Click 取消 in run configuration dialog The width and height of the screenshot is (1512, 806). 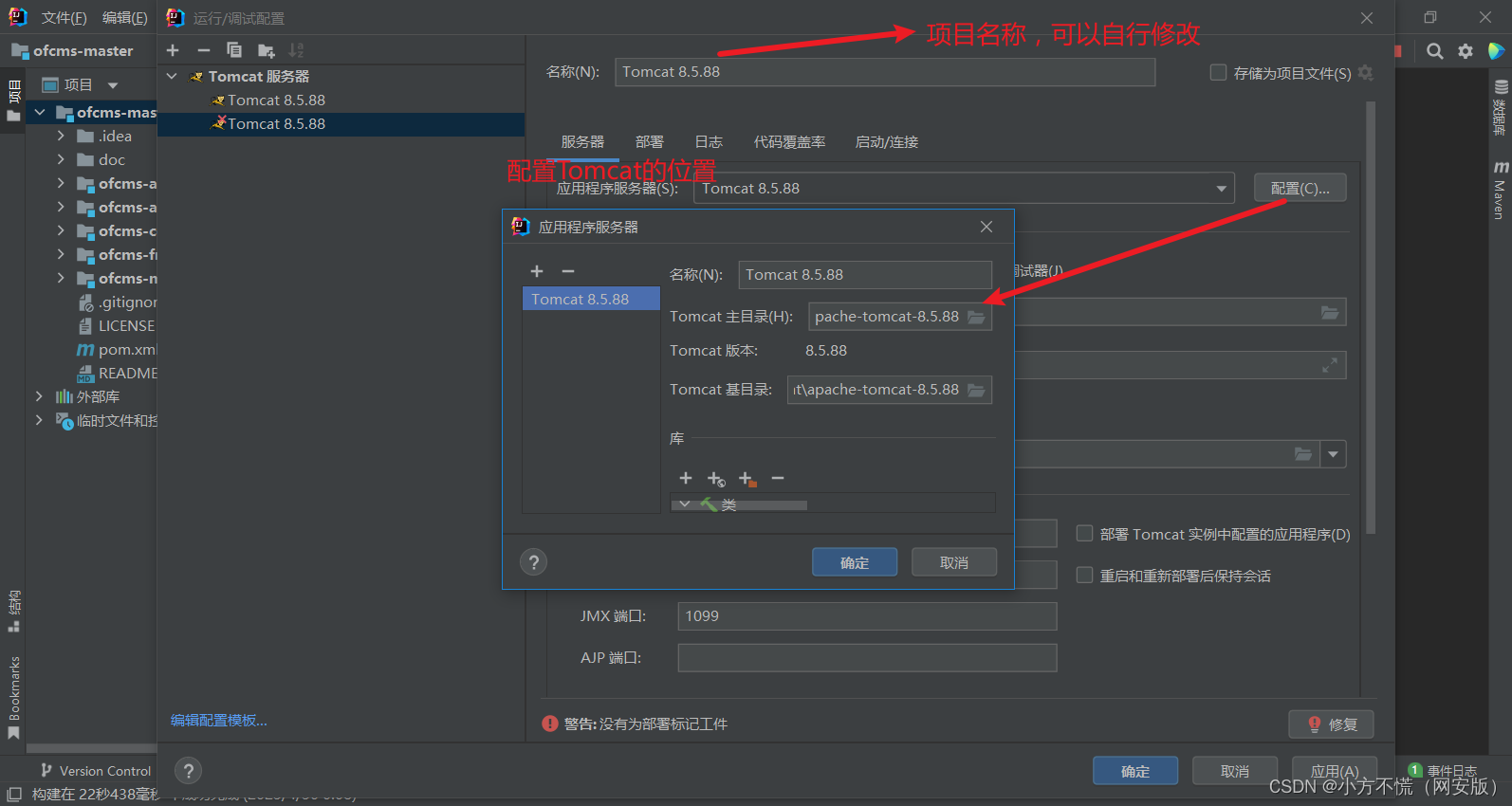(1235, 771)
